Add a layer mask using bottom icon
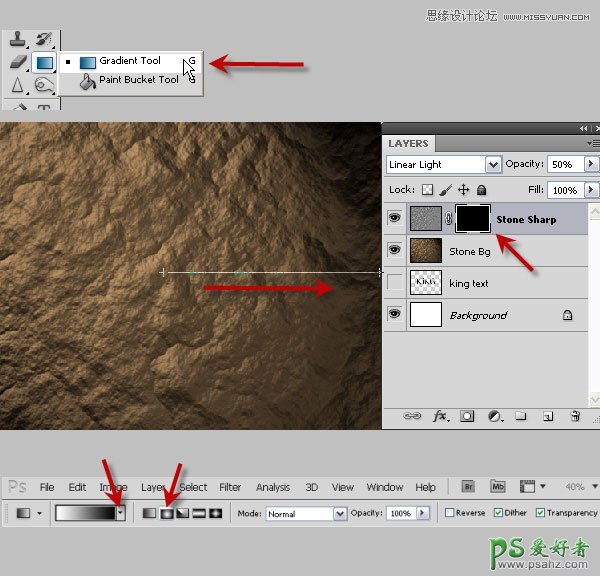The image size is (600, 576). click(467, 415)
